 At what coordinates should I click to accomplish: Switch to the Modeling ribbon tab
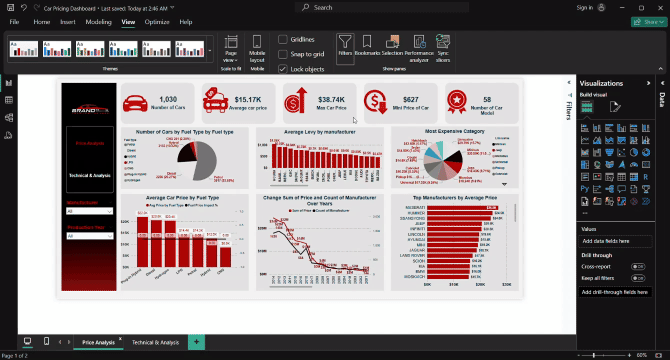click(x=98, y=22)
